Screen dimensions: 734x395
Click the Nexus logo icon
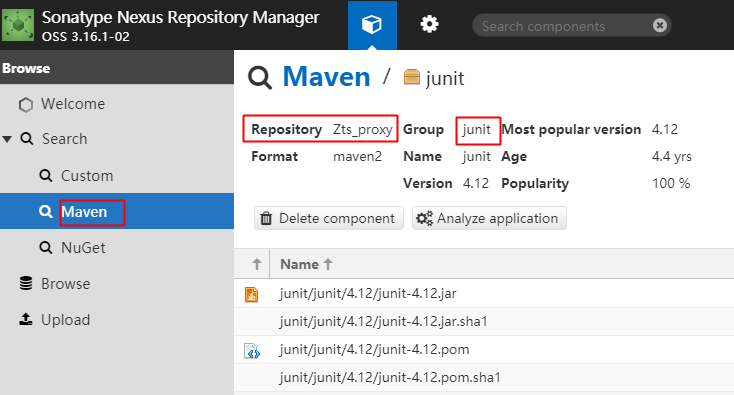coord(18,25)
